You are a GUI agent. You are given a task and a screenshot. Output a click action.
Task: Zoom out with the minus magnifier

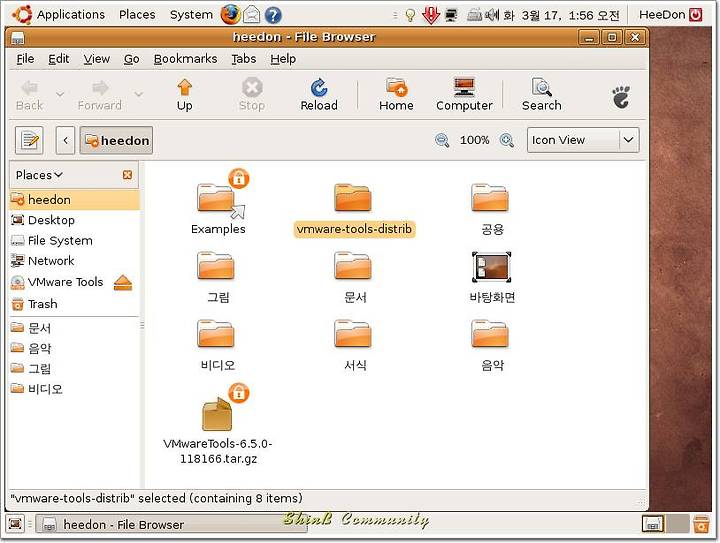(x=442, y=140)
